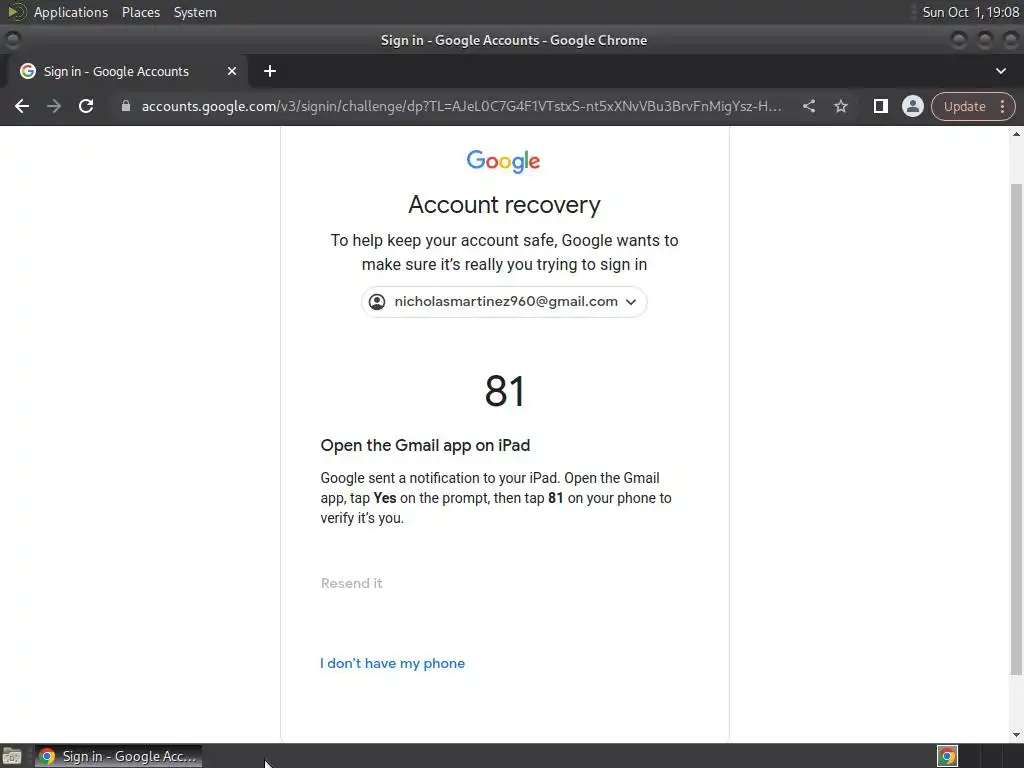1024x768 pixels.
Task: Open a new tab with plus button
Action: click(x=270, y=71)
